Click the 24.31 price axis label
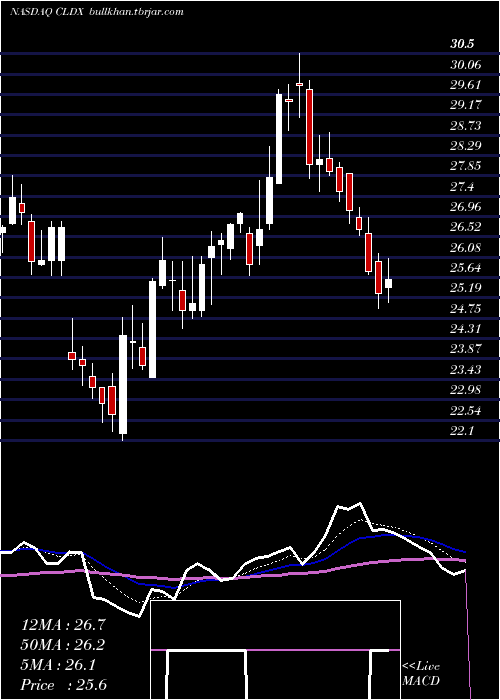 pyautogui.click(x=466, y=329)
